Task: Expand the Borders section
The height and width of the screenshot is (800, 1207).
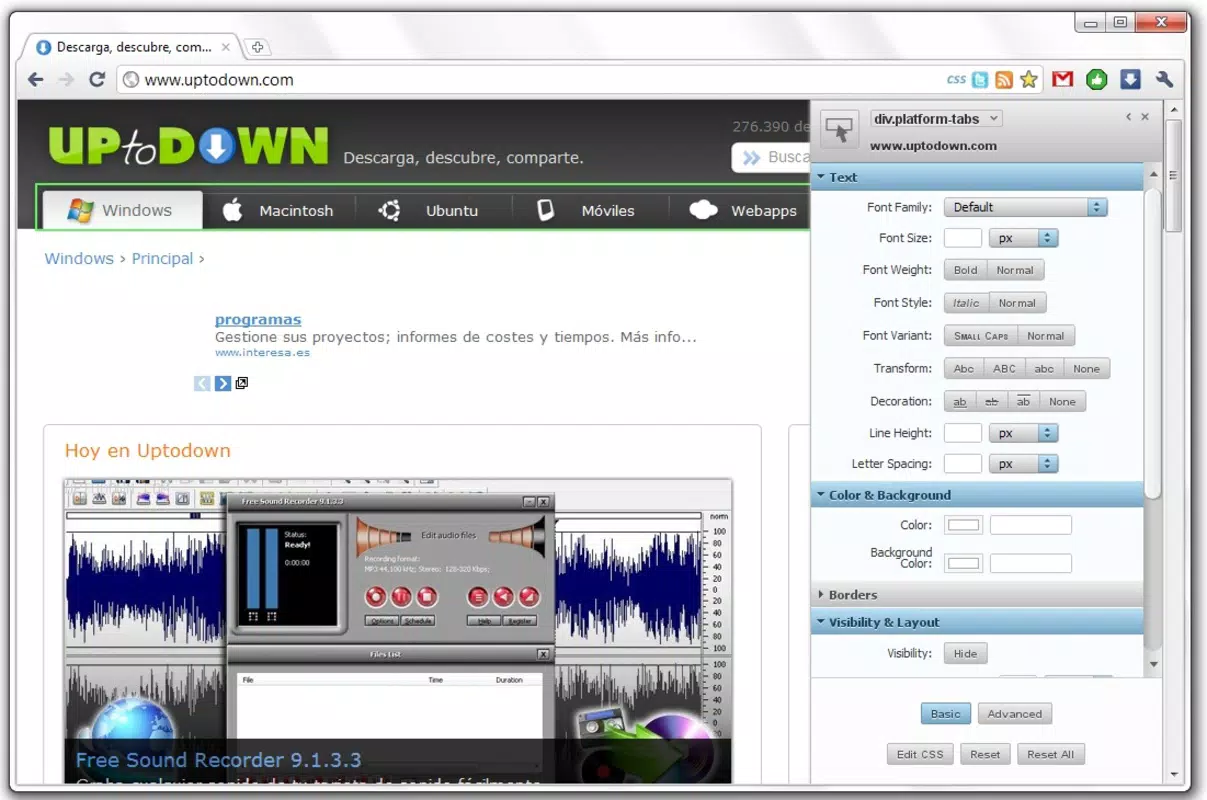Action: 978,594
